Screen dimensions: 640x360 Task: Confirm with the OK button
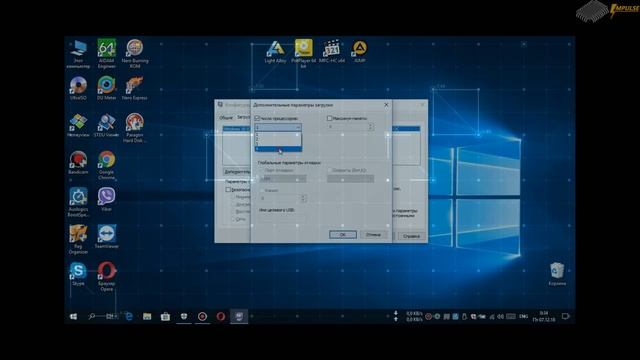point(343,235)
